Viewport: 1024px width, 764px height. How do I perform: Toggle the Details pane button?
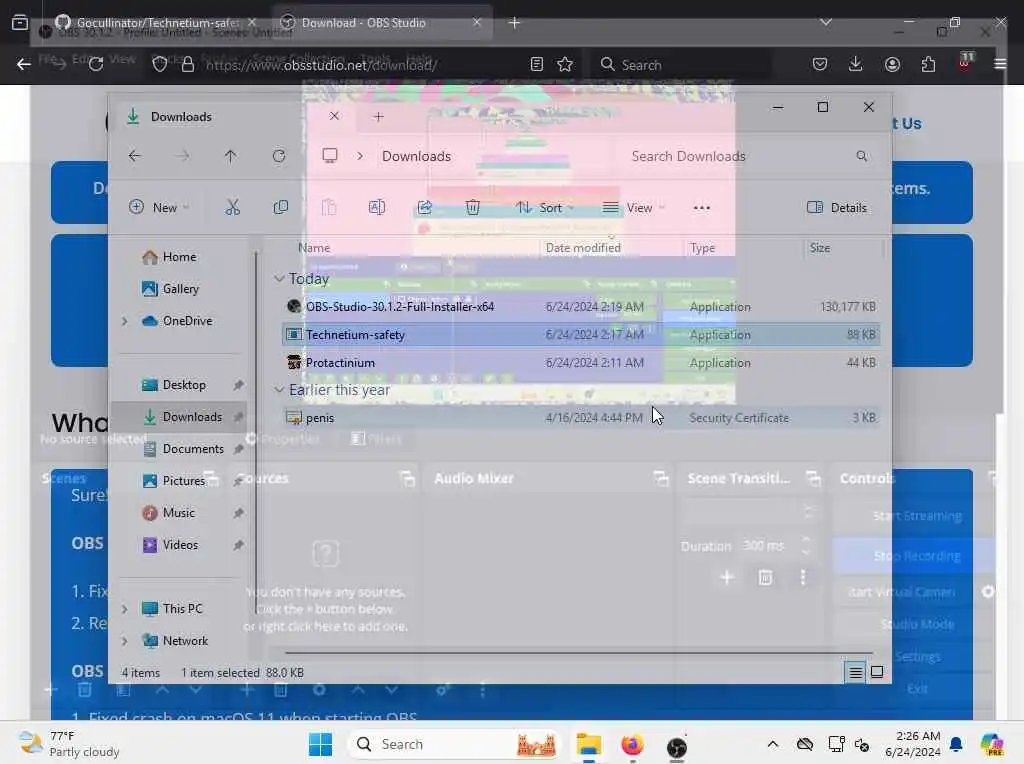pos(837,208)
